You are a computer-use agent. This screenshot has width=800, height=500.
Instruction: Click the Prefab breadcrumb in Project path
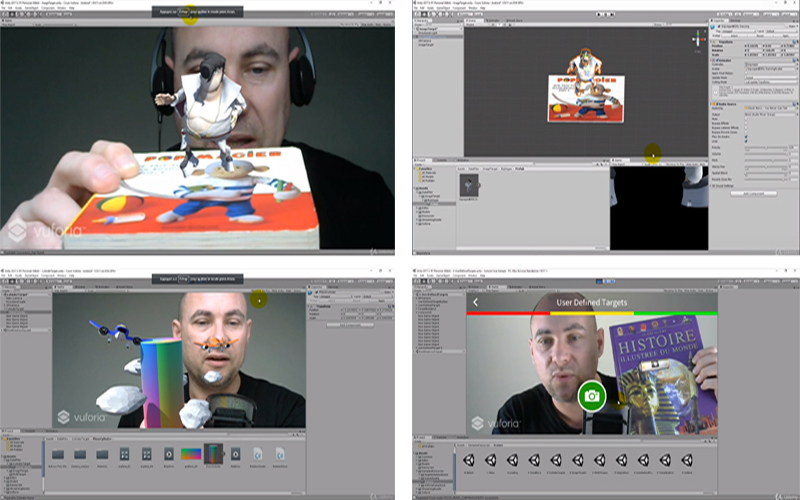[519, 169]
